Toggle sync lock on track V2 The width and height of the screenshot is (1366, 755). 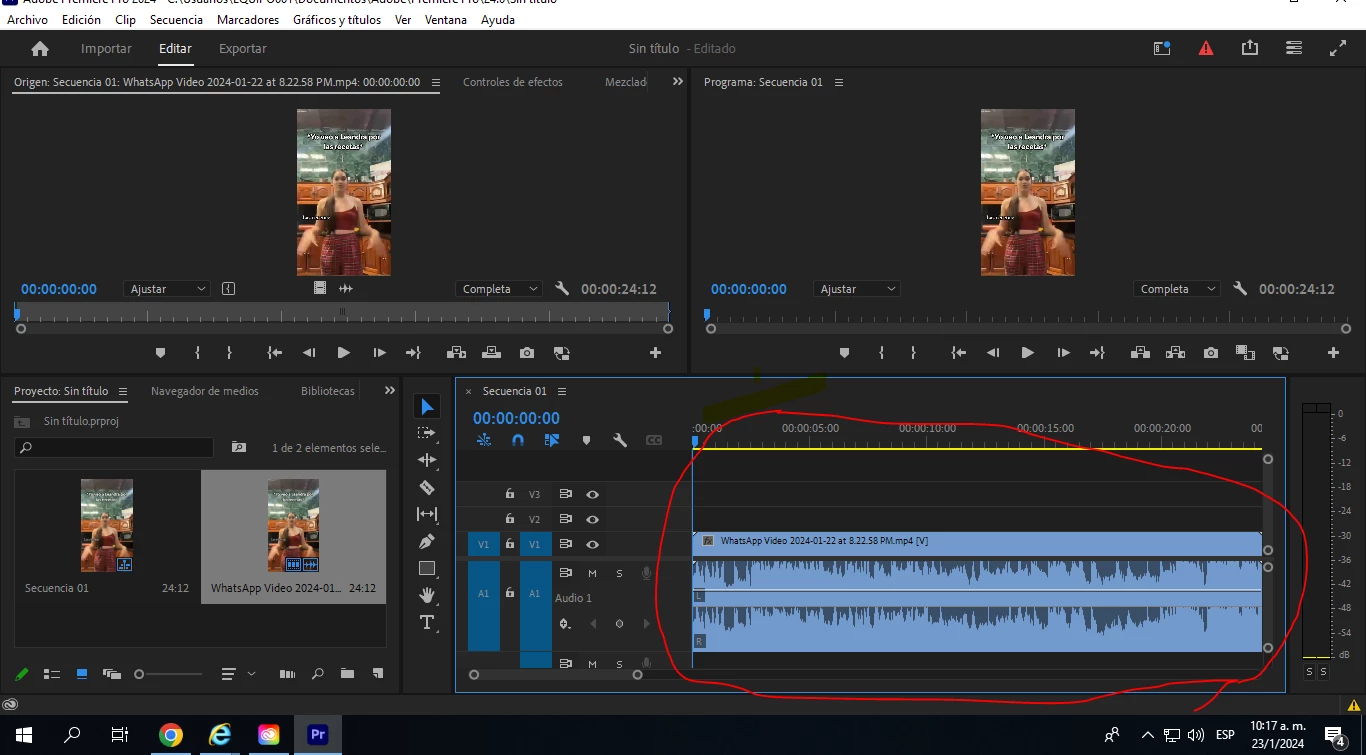tap(565, 519)
